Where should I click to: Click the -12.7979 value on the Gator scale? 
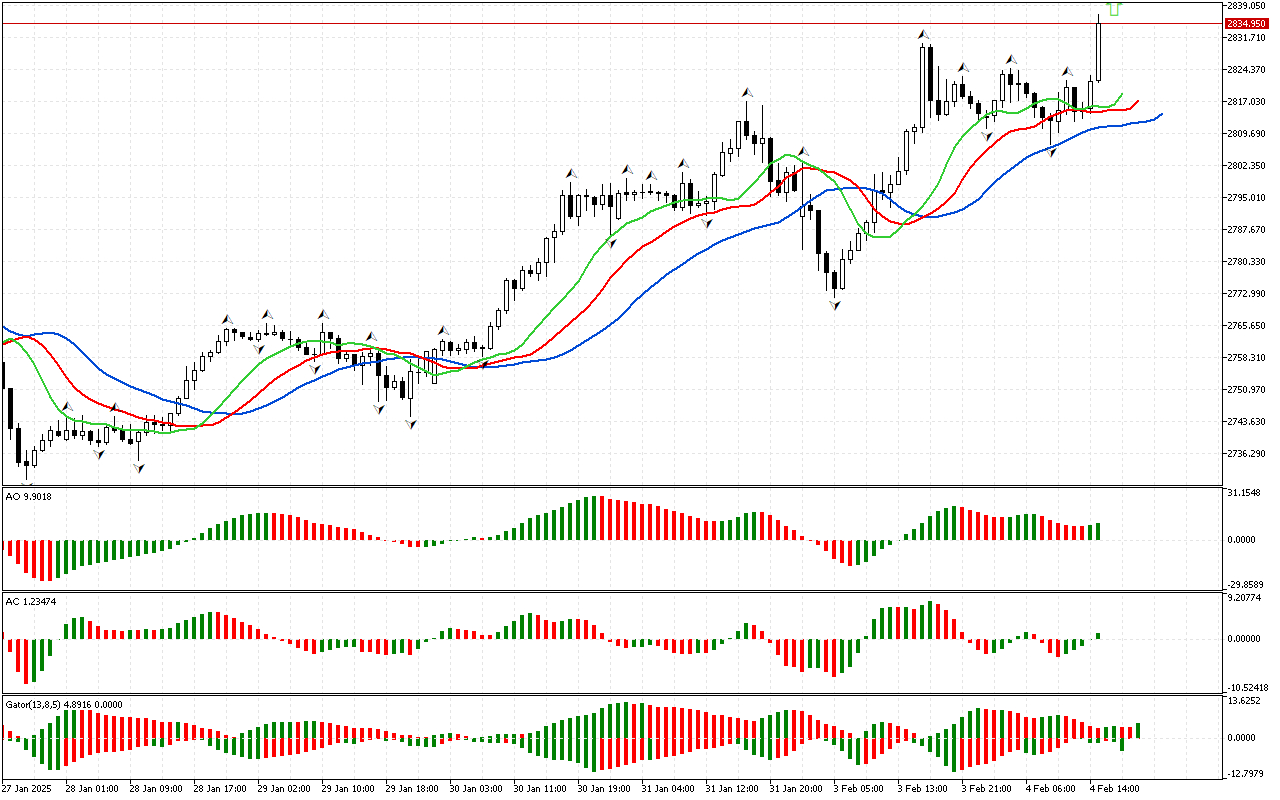[x=1244, y=772]
